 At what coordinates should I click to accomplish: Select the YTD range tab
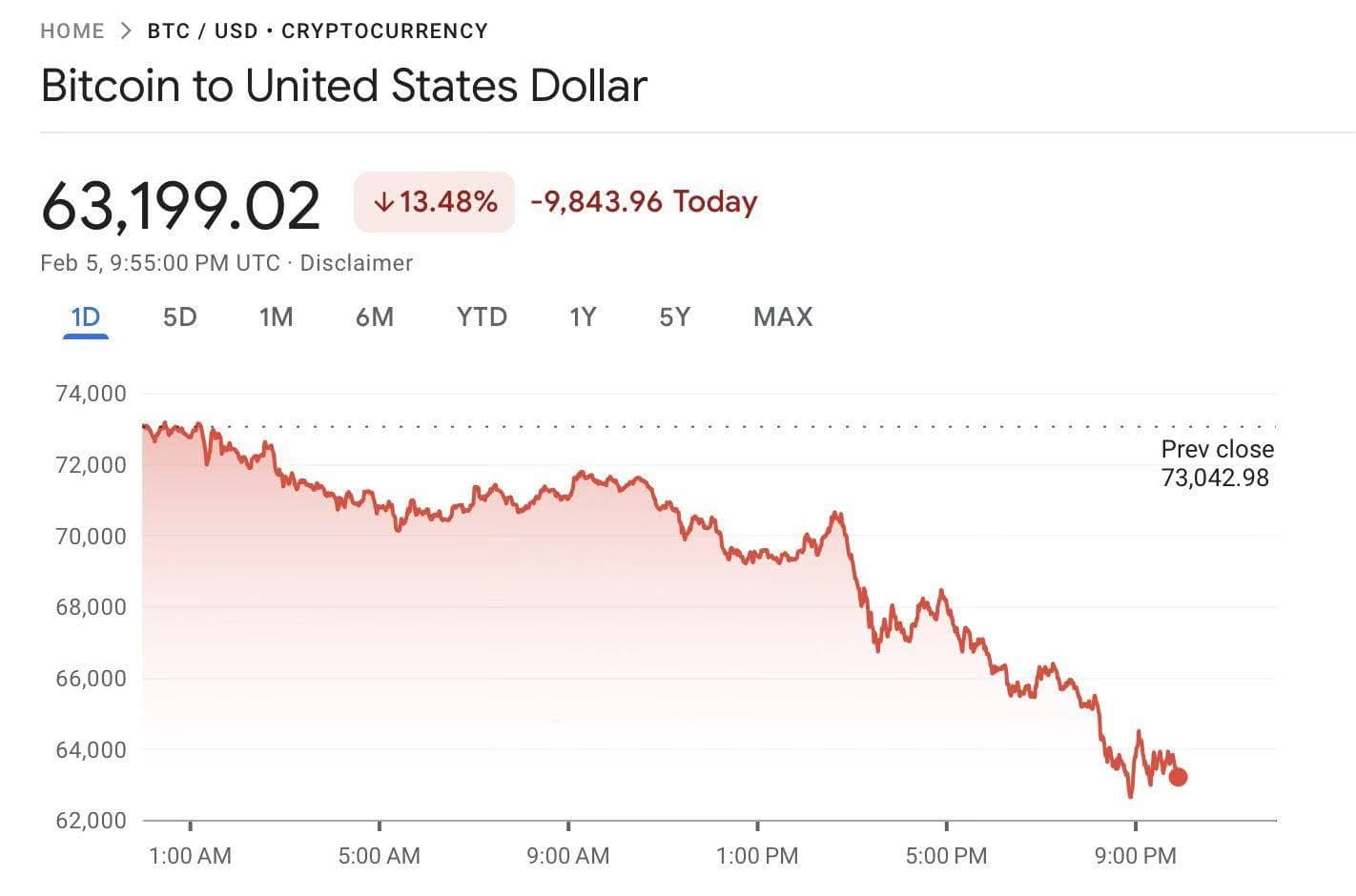(x=482, y=317)
